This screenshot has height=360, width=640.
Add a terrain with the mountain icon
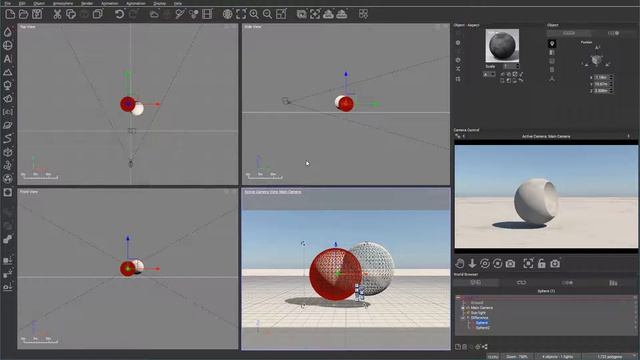coord(8,72)
